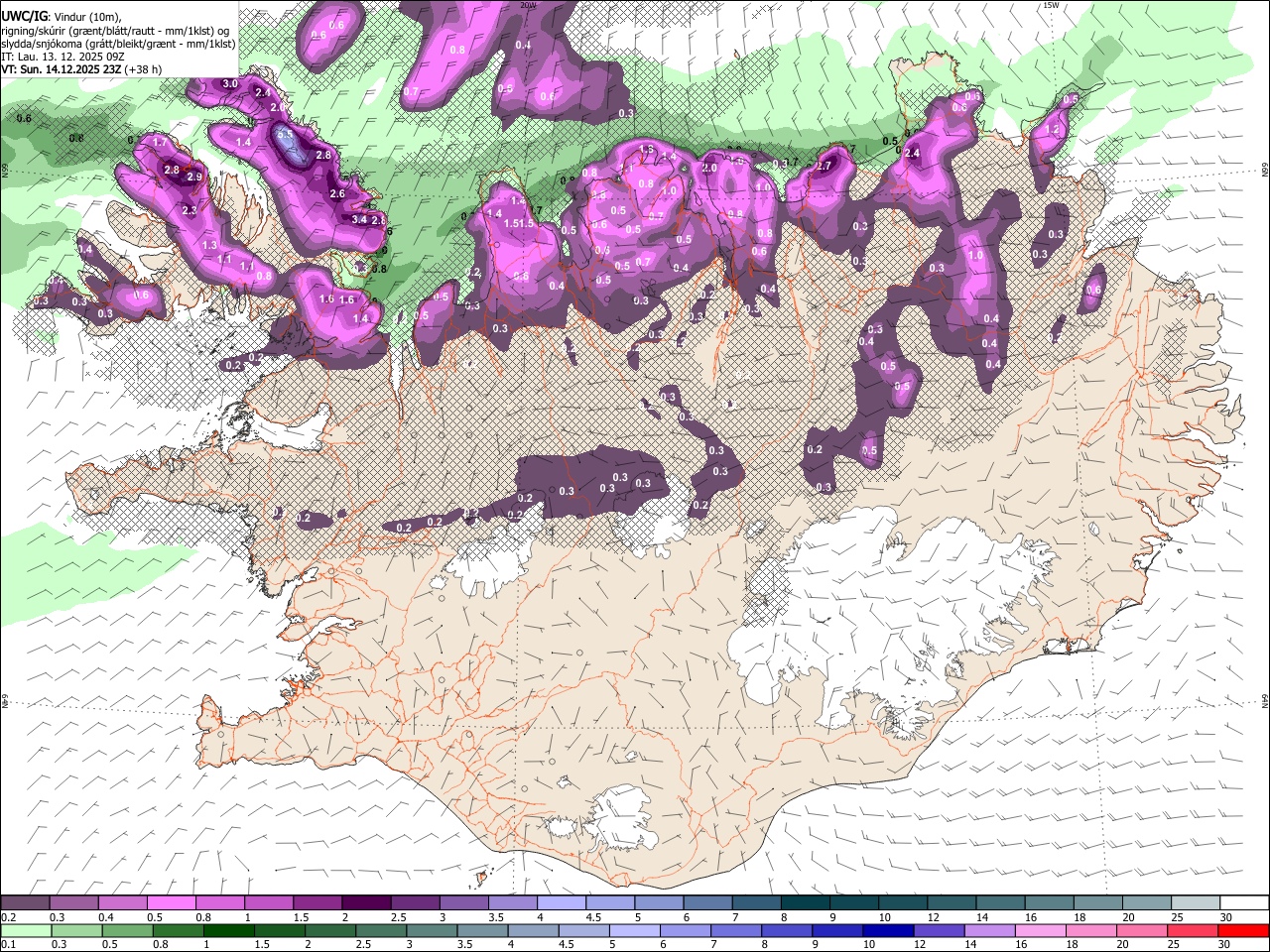Click the 'slydda/snjókoma' legend description line

pos(118,44)
